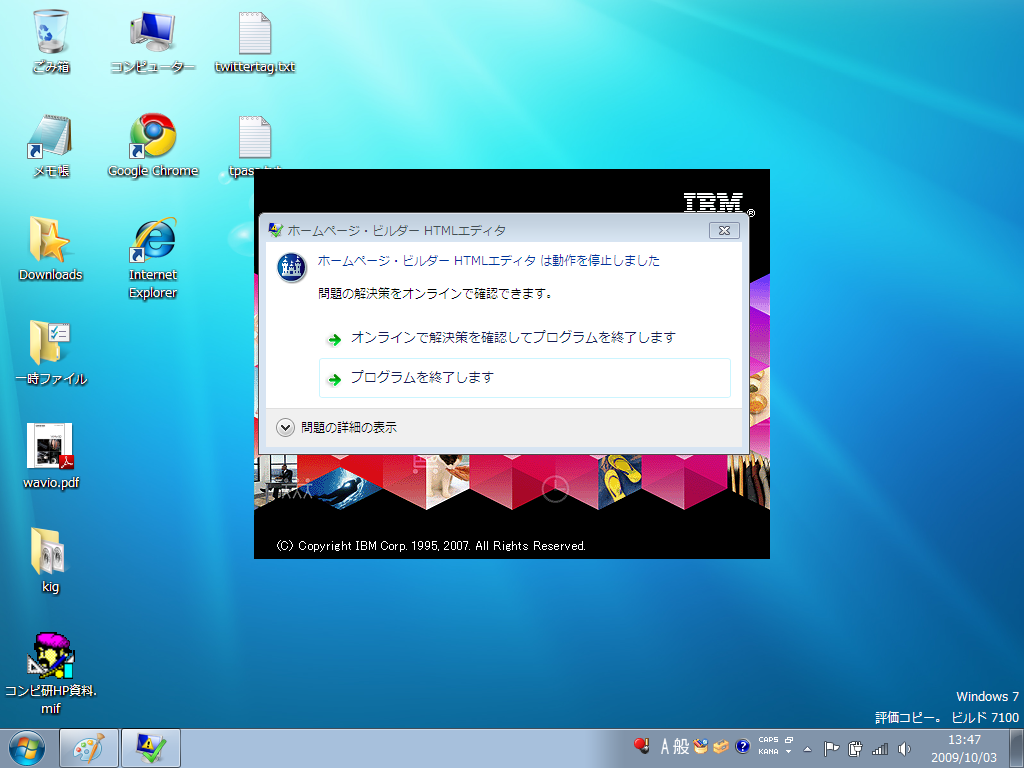Open the kig folder

coord(50,560)
